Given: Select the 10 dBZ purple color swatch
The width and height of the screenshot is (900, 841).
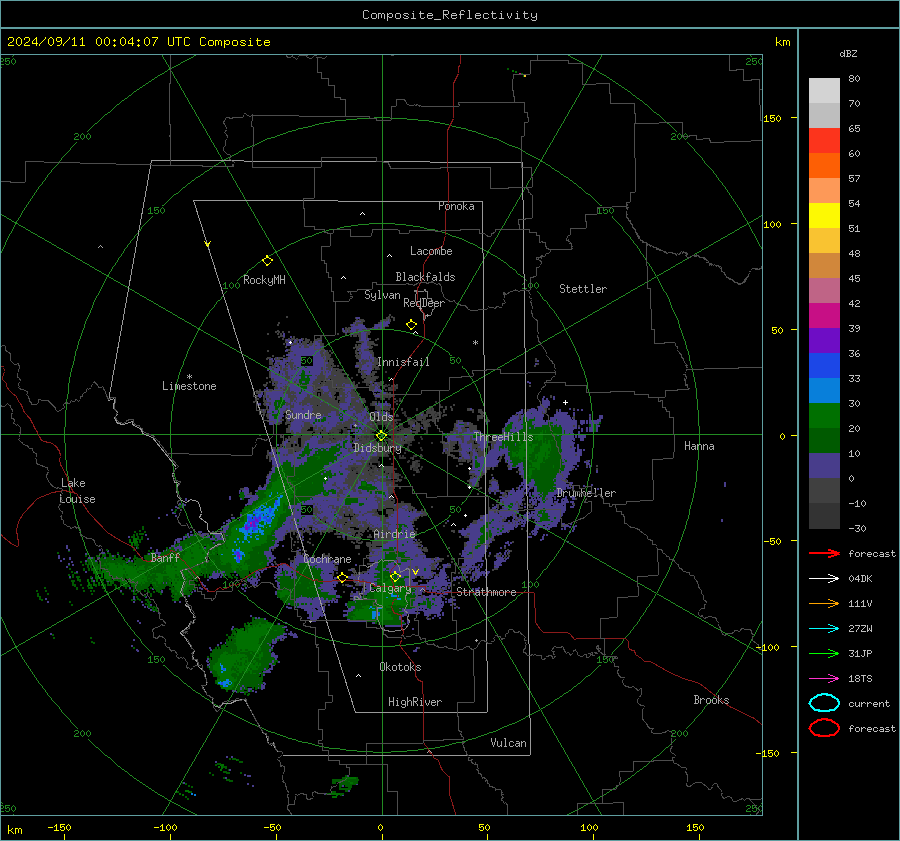Looking at the screenshot, I should click(824, 466).
